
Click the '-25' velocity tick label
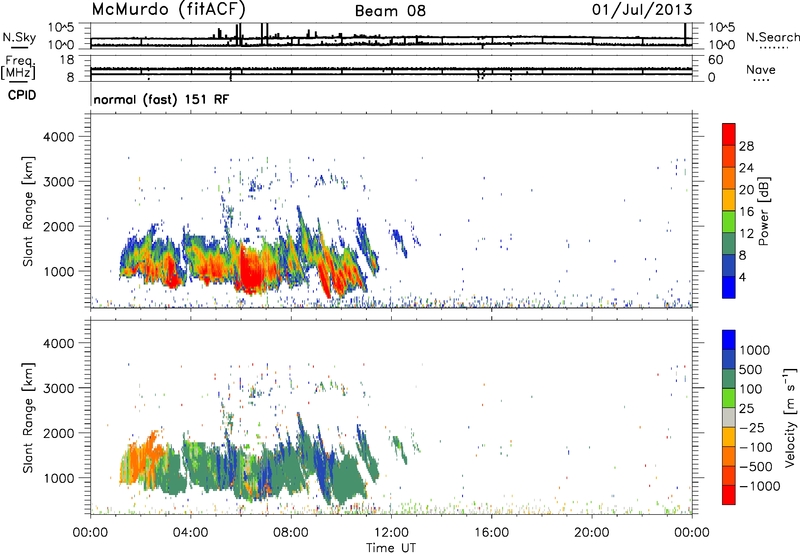click(752, 428)
